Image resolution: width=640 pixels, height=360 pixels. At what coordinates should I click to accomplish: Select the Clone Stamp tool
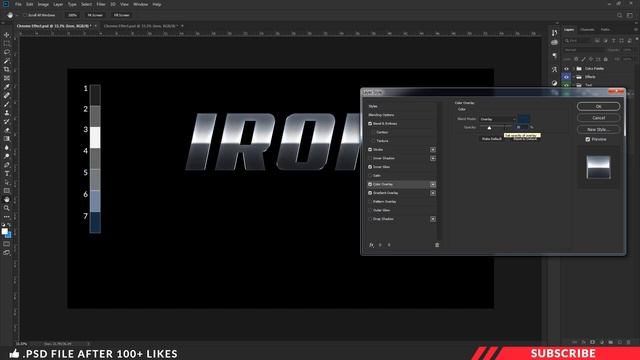pos(7,113)
